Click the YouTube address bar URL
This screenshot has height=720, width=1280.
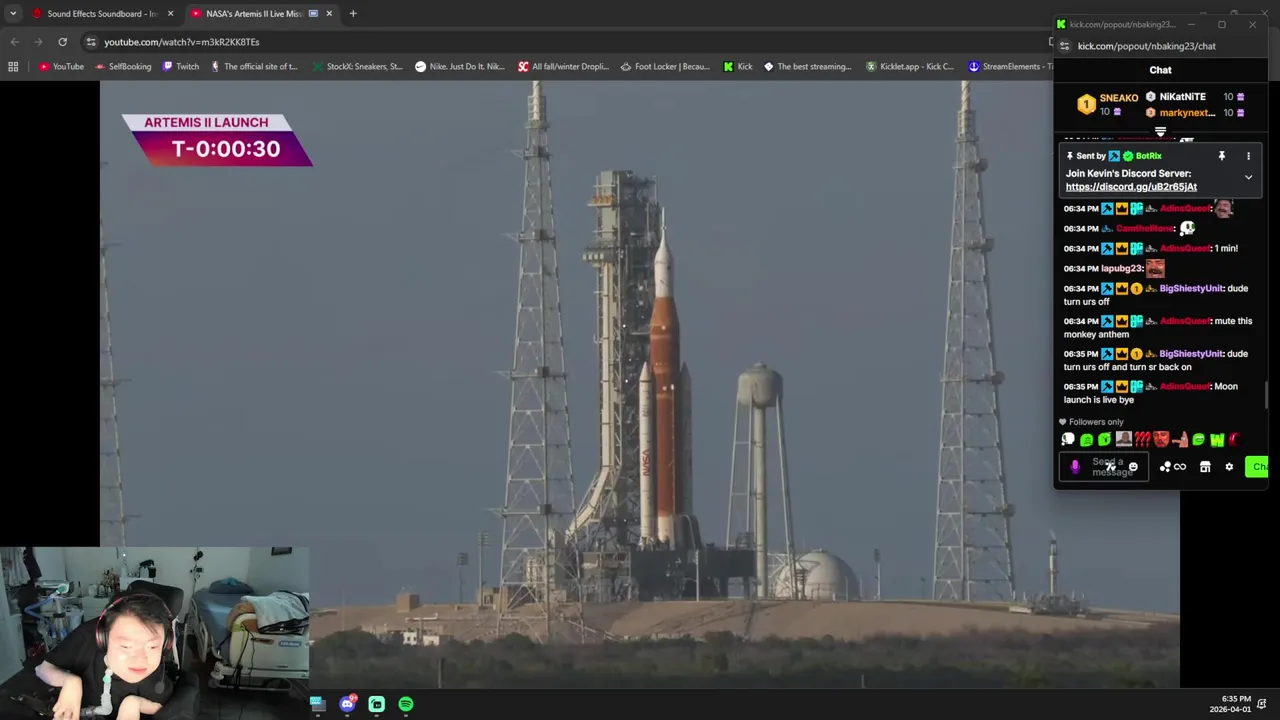181,42
